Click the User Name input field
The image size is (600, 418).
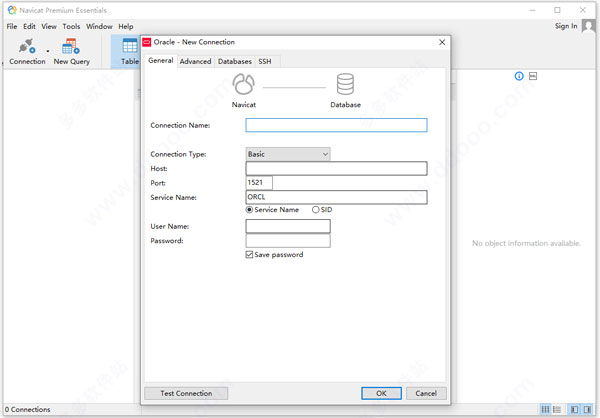pos(288,226)
